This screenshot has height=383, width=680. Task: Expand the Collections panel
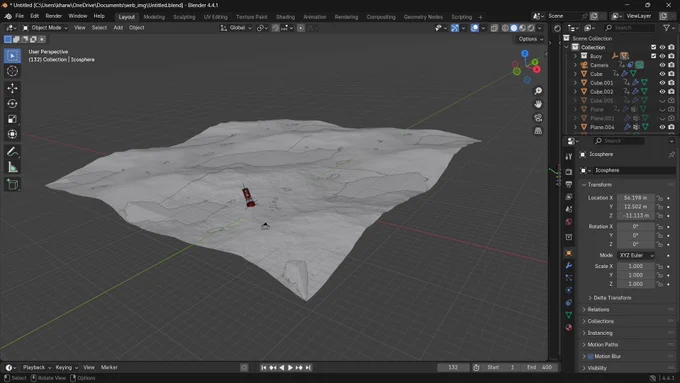click(x=601, y=321)
